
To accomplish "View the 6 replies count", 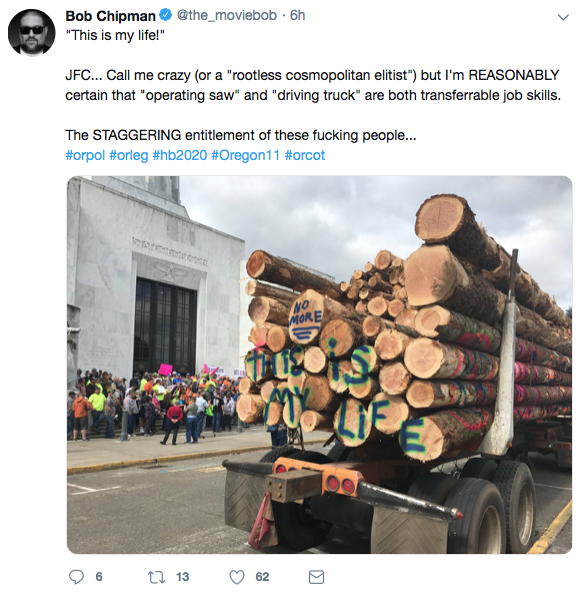I will coord(99,577).
